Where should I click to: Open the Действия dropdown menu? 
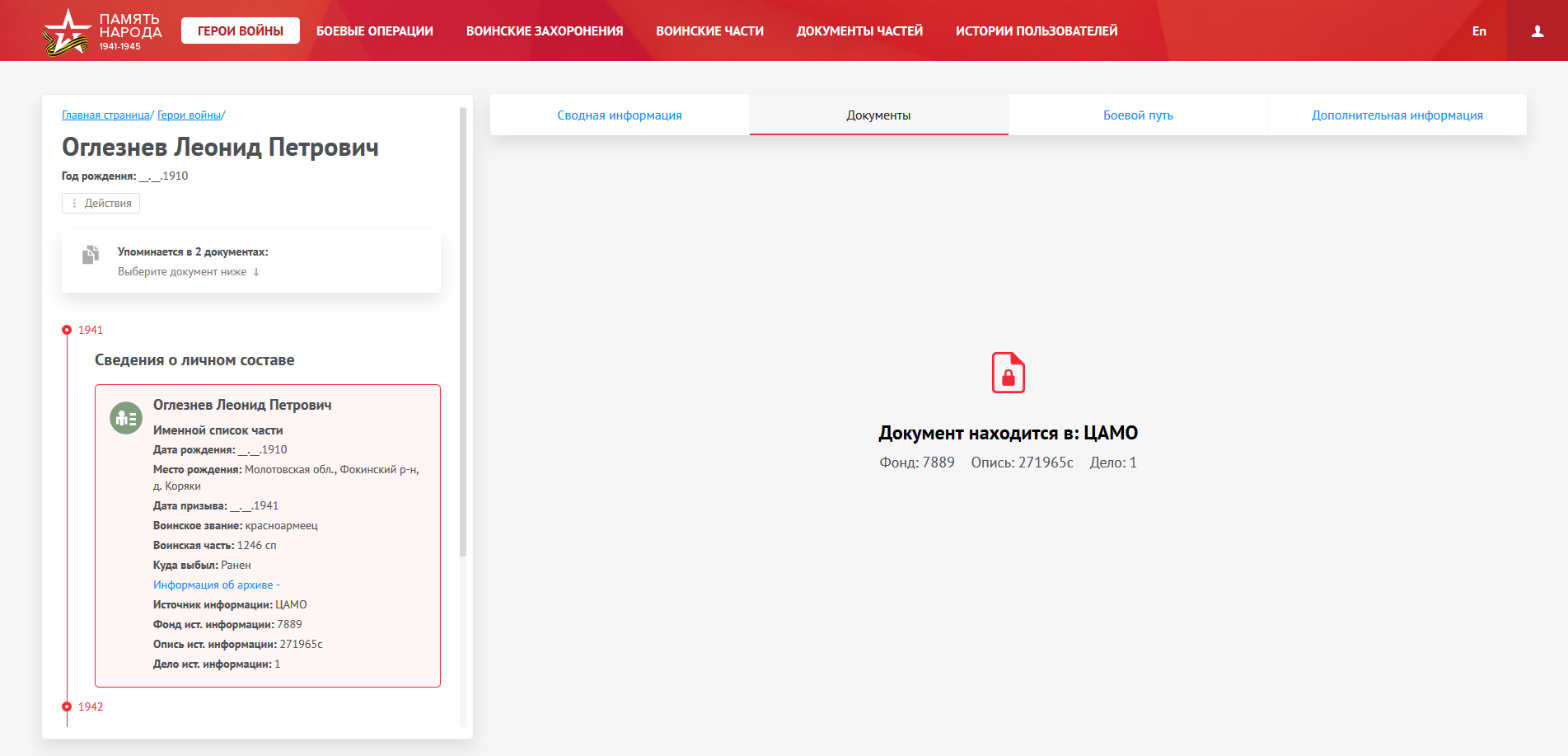101,203
